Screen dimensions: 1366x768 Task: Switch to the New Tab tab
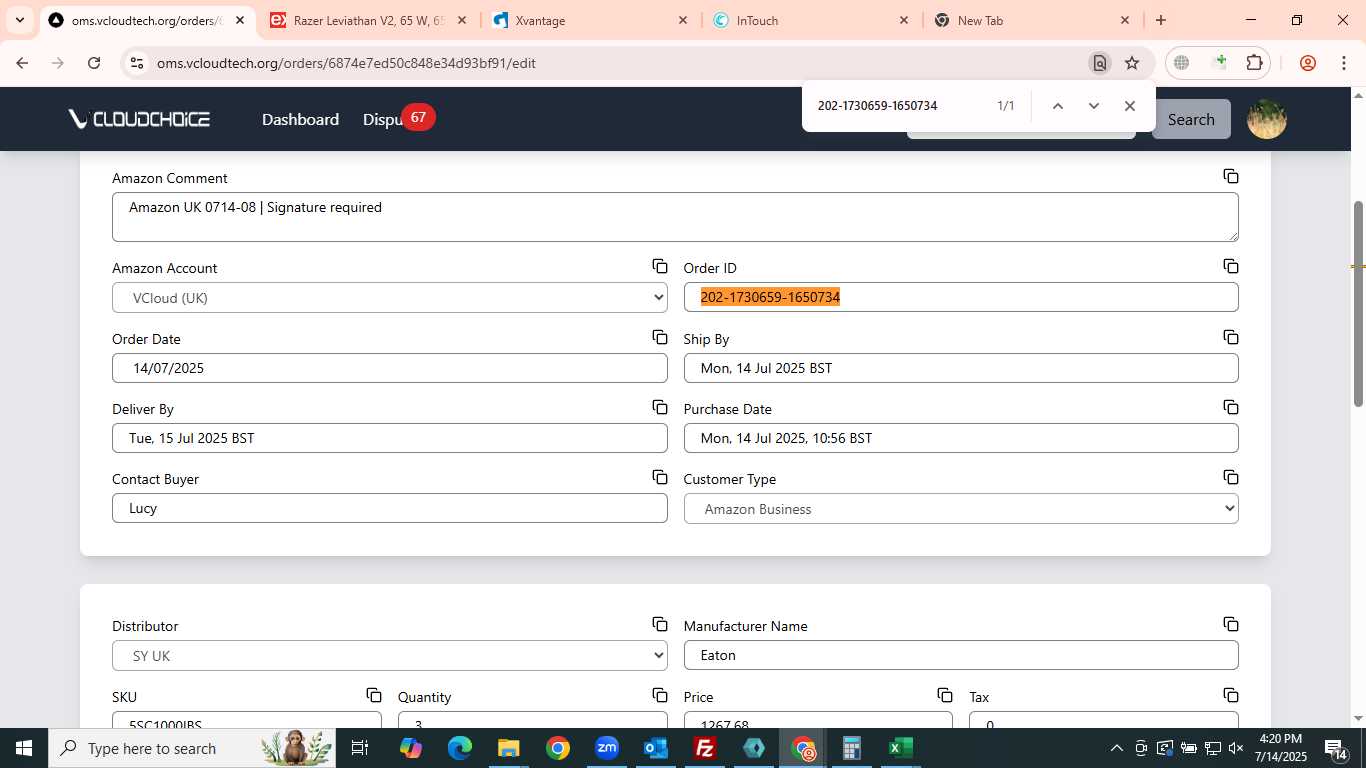pos(1031,20)
